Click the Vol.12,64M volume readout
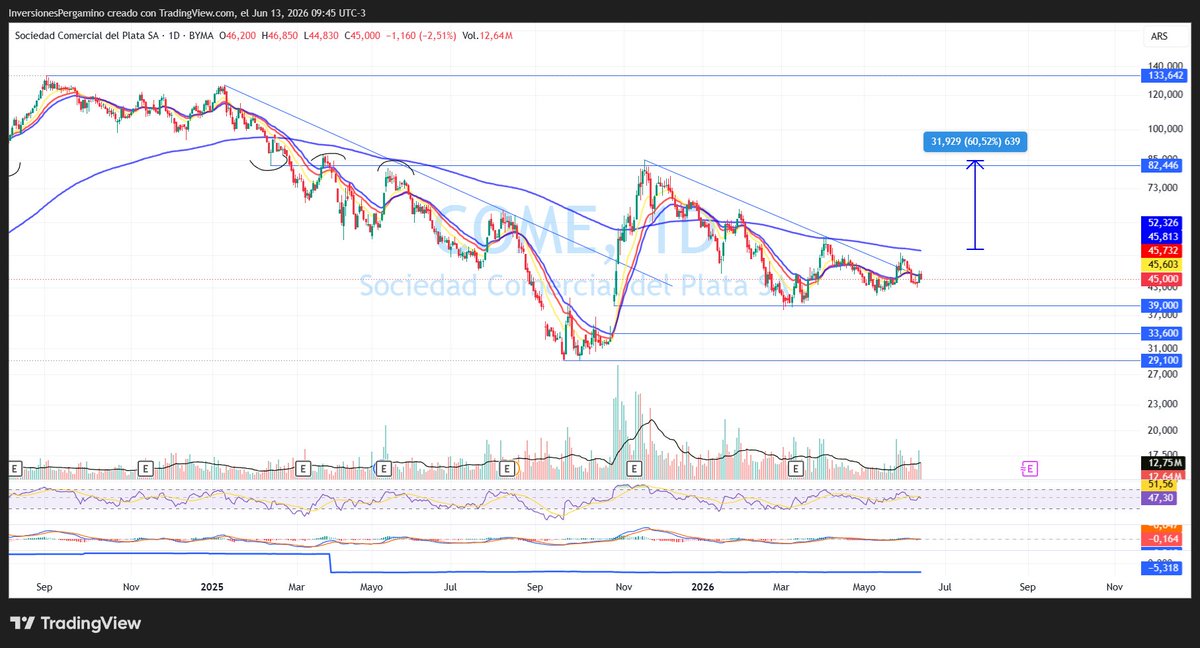This screenshot has width=1200, height=648. tap(487, 36)
